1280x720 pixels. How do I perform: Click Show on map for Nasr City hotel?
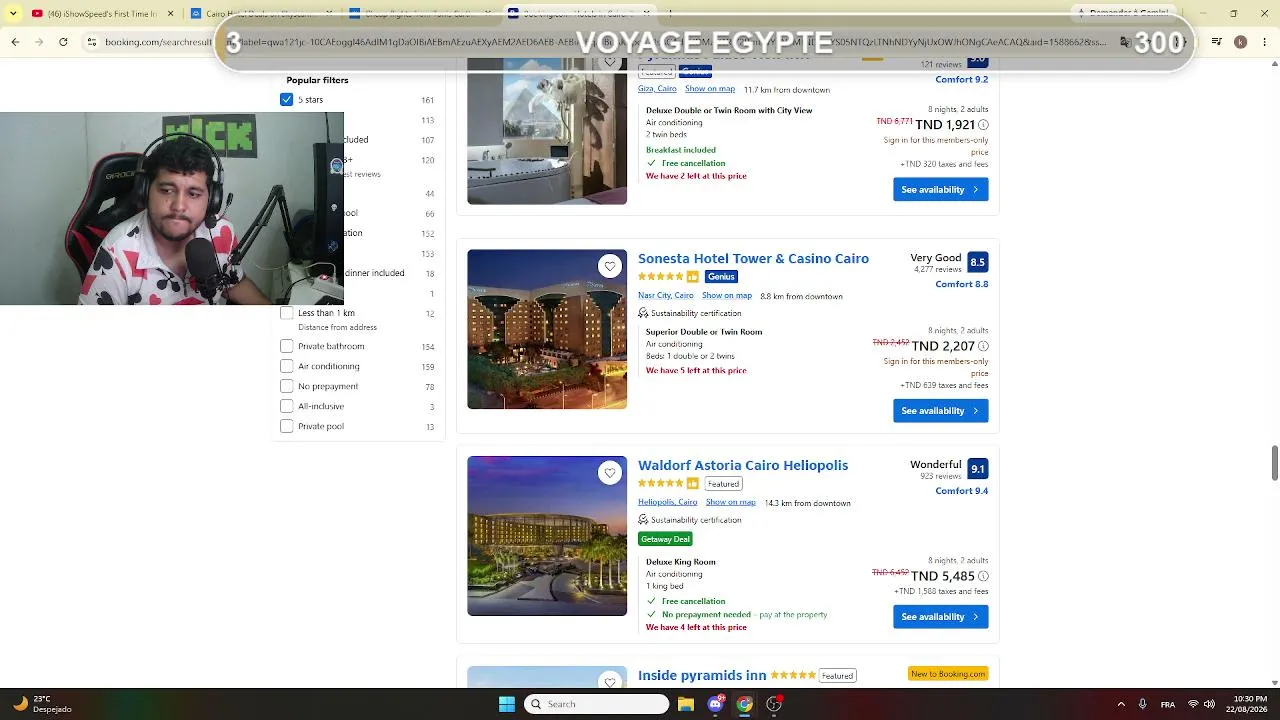tap(727, 296)
